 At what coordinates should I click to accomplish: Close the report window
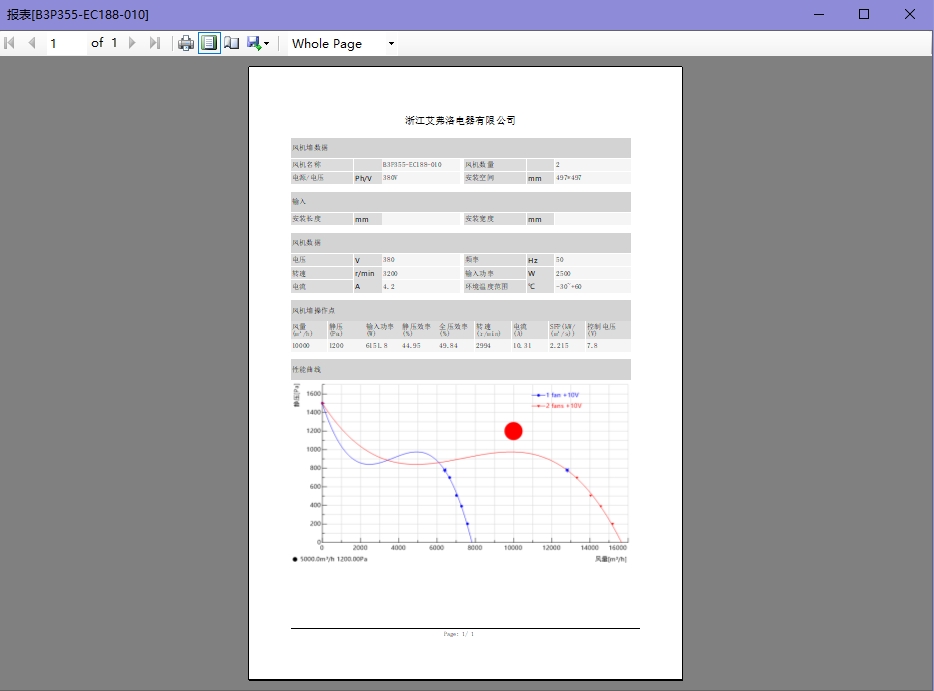click(910, 14)
